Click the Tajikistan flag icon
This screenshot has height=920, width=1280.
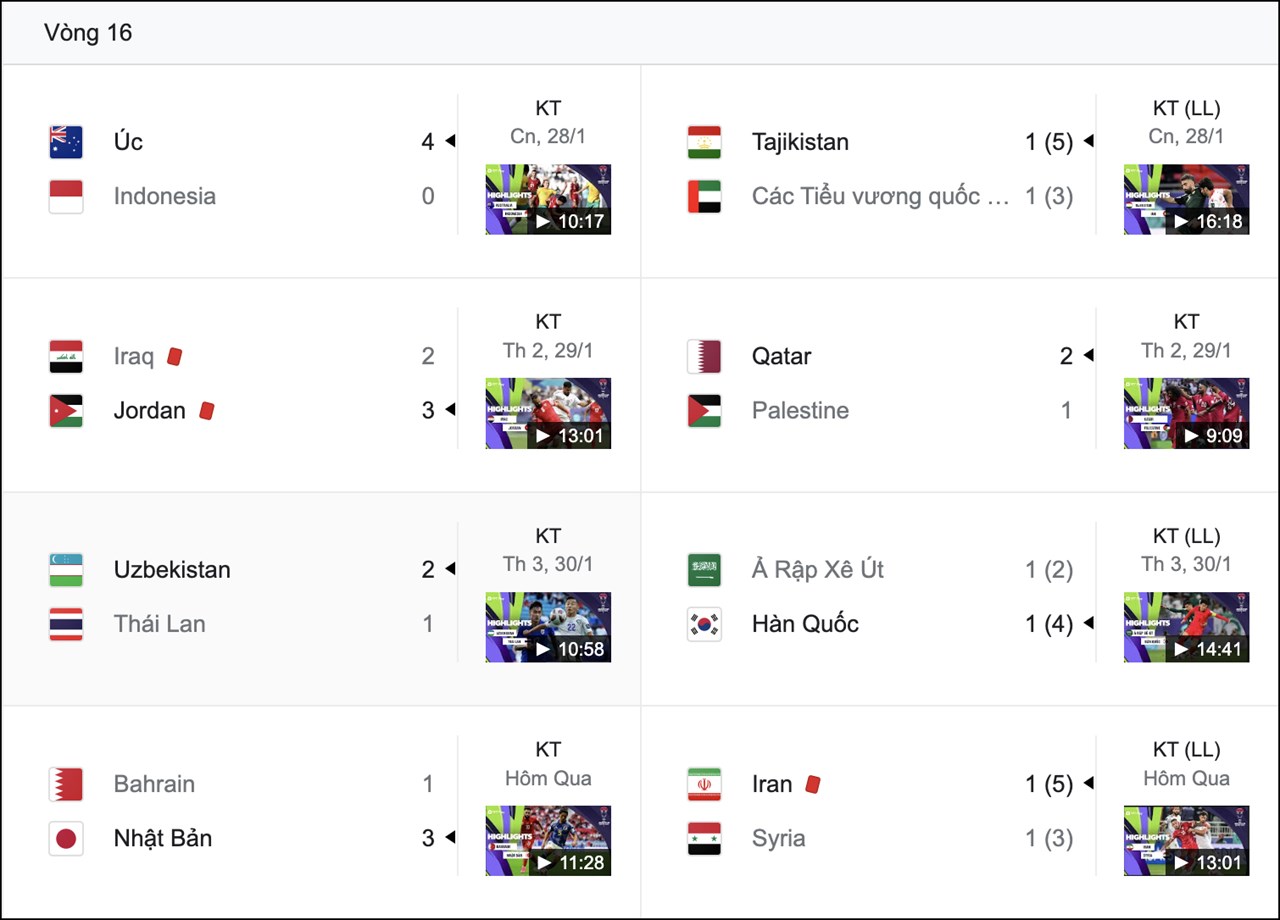pos(704,142)
